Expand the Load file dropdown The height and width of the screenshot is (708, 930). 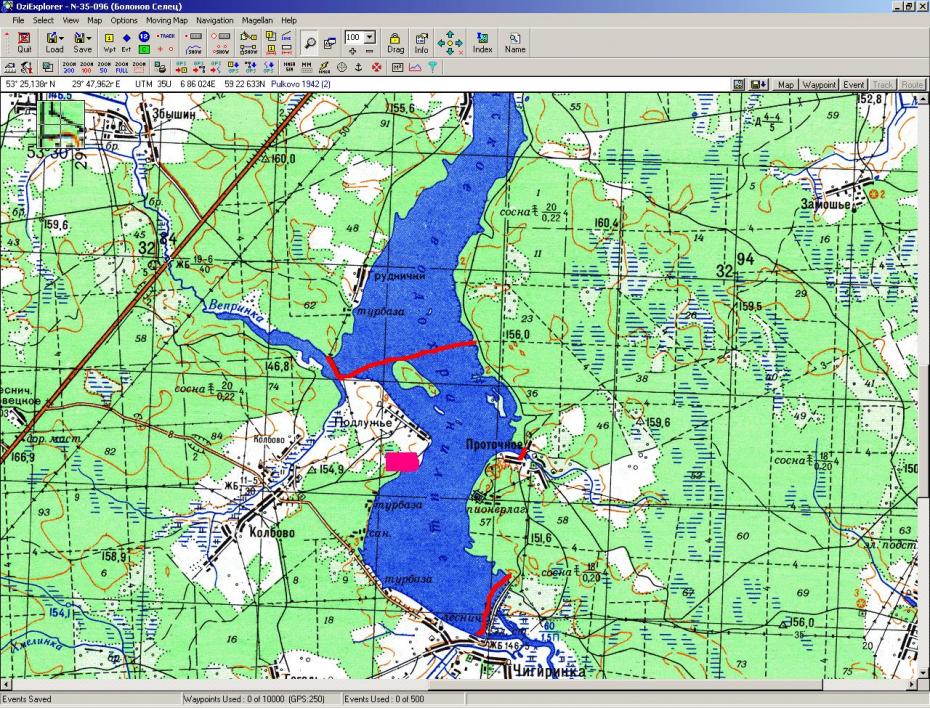click(x=62, y=37)
